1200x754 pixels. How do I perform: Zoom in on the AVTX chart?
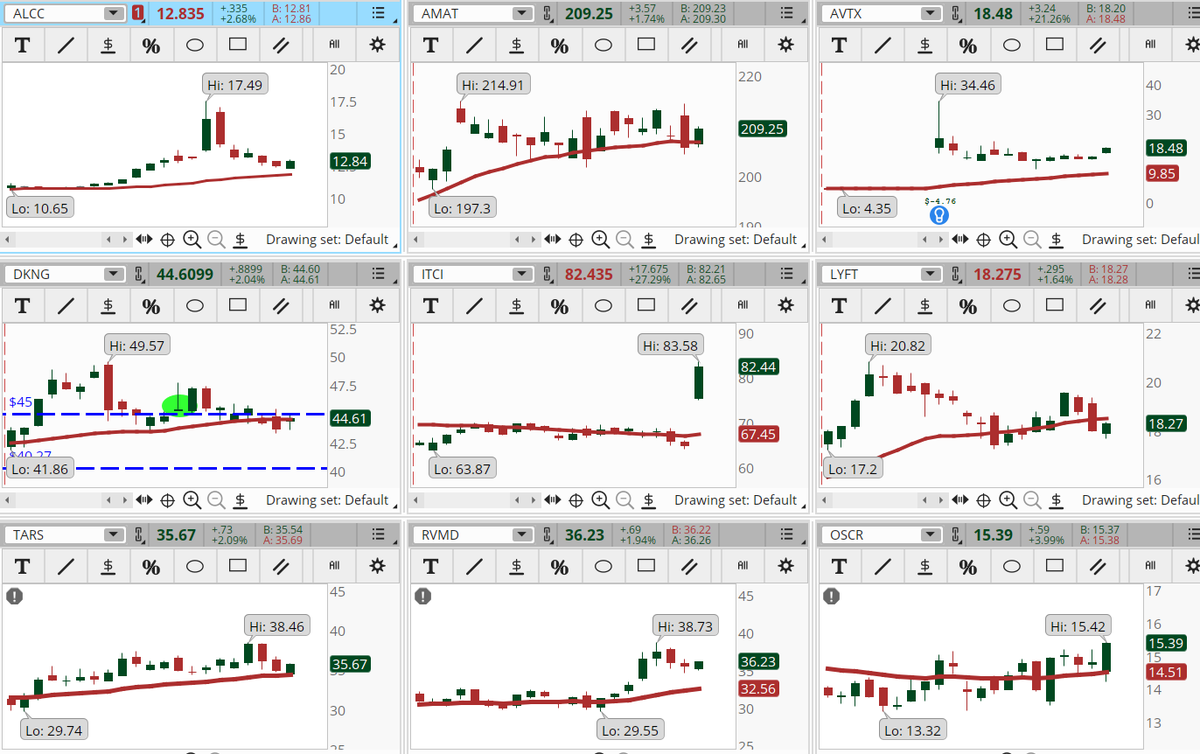click(x=1008, y=239)
